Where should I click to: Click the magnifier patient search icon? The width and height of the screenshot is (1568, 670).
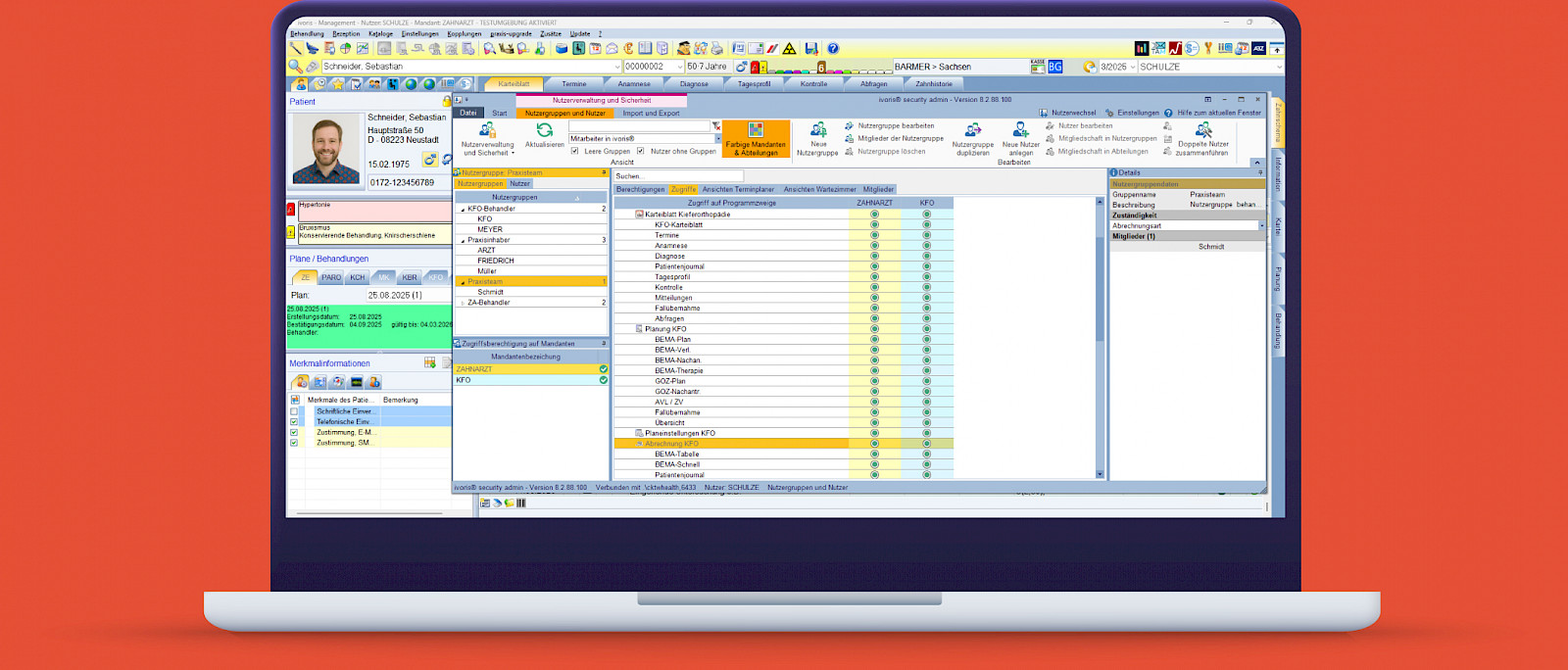point(295,67)
